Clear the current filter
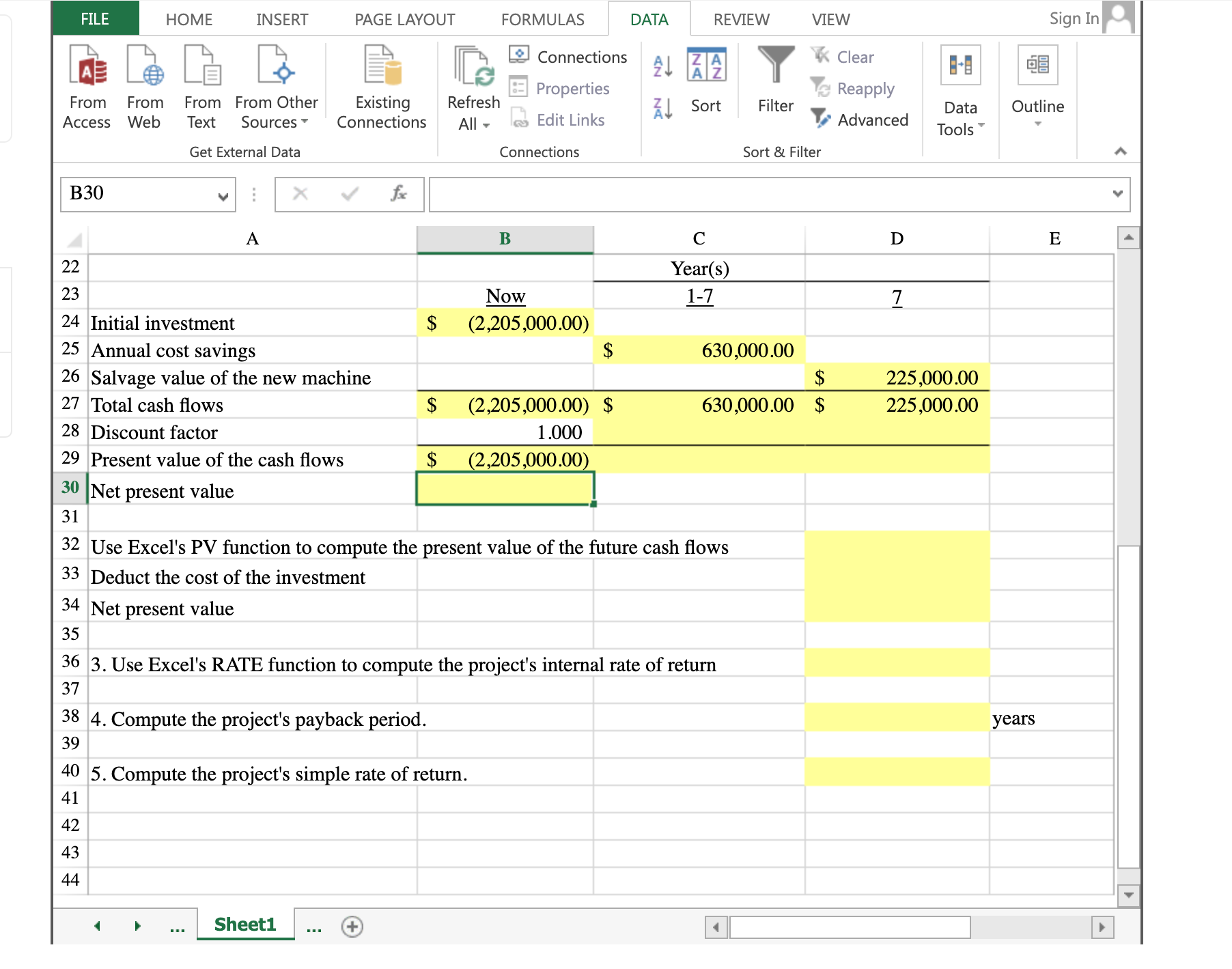The image size is (1232, 969). click(852, 57)
